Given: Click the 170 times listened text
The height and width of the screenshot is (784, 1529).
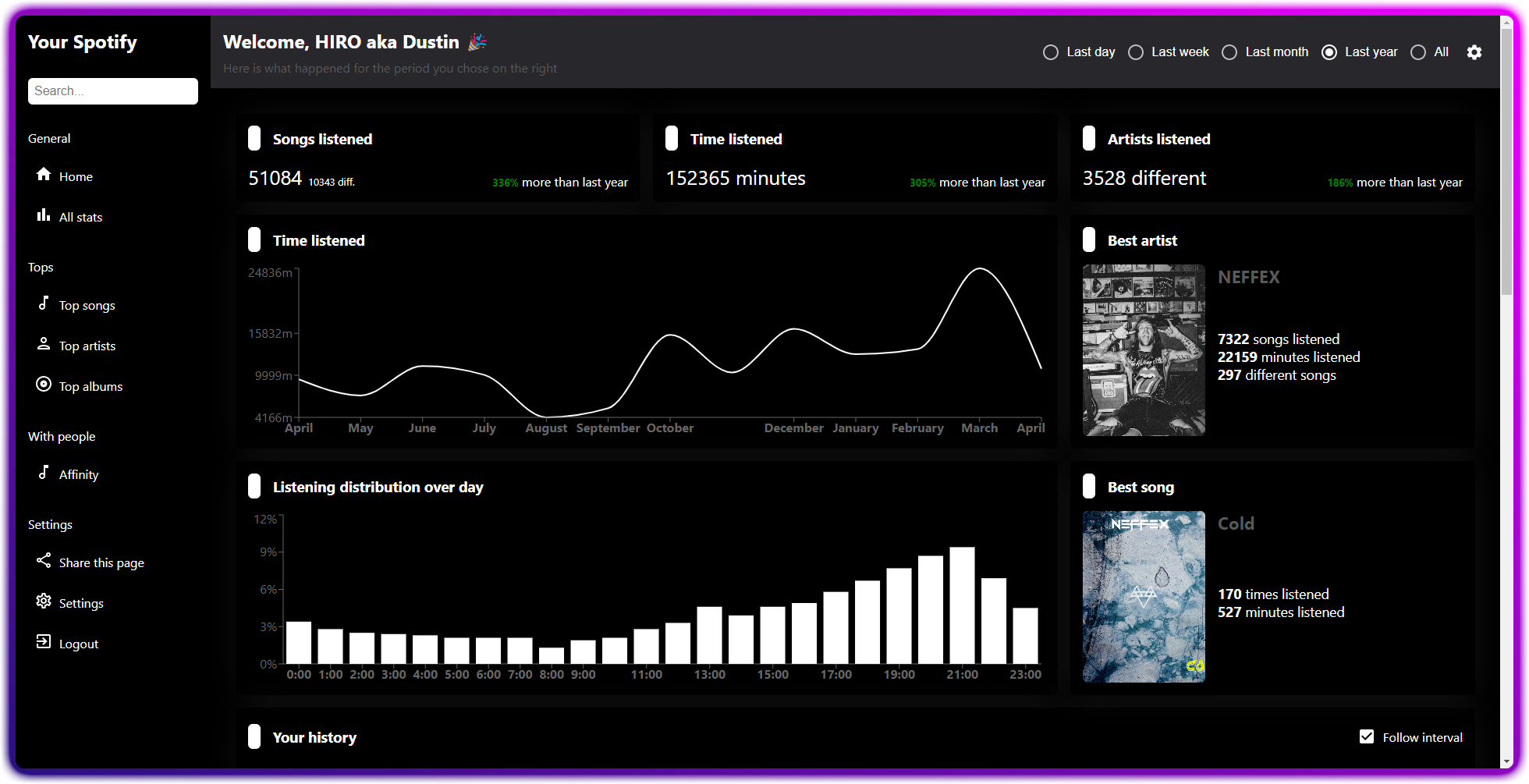Looking at the screenshot, I should [1273, 594].
